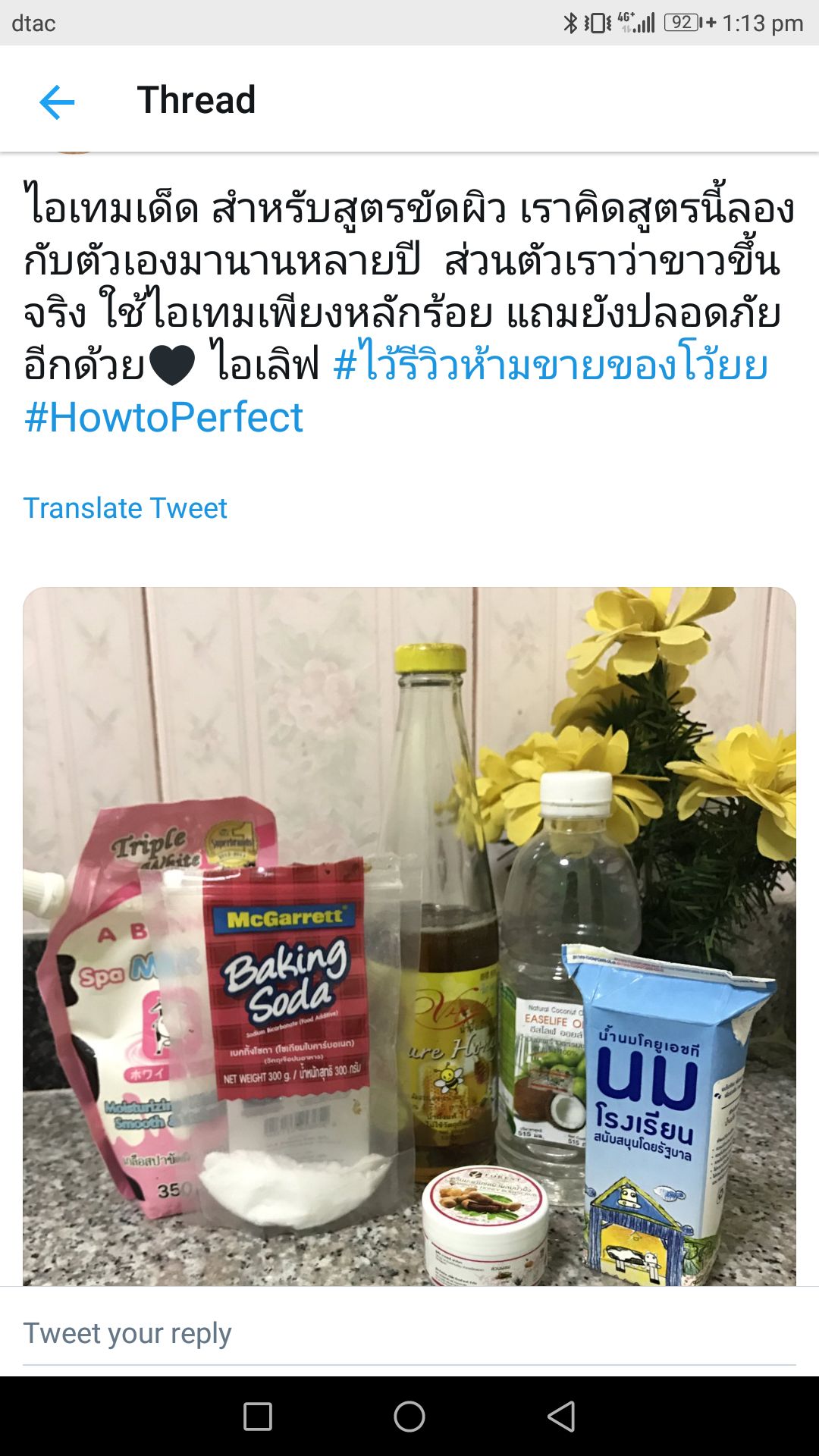819x1456 pixels.
Task: Tap the vibrate mode status icon
Action: (x=598, y=23)
